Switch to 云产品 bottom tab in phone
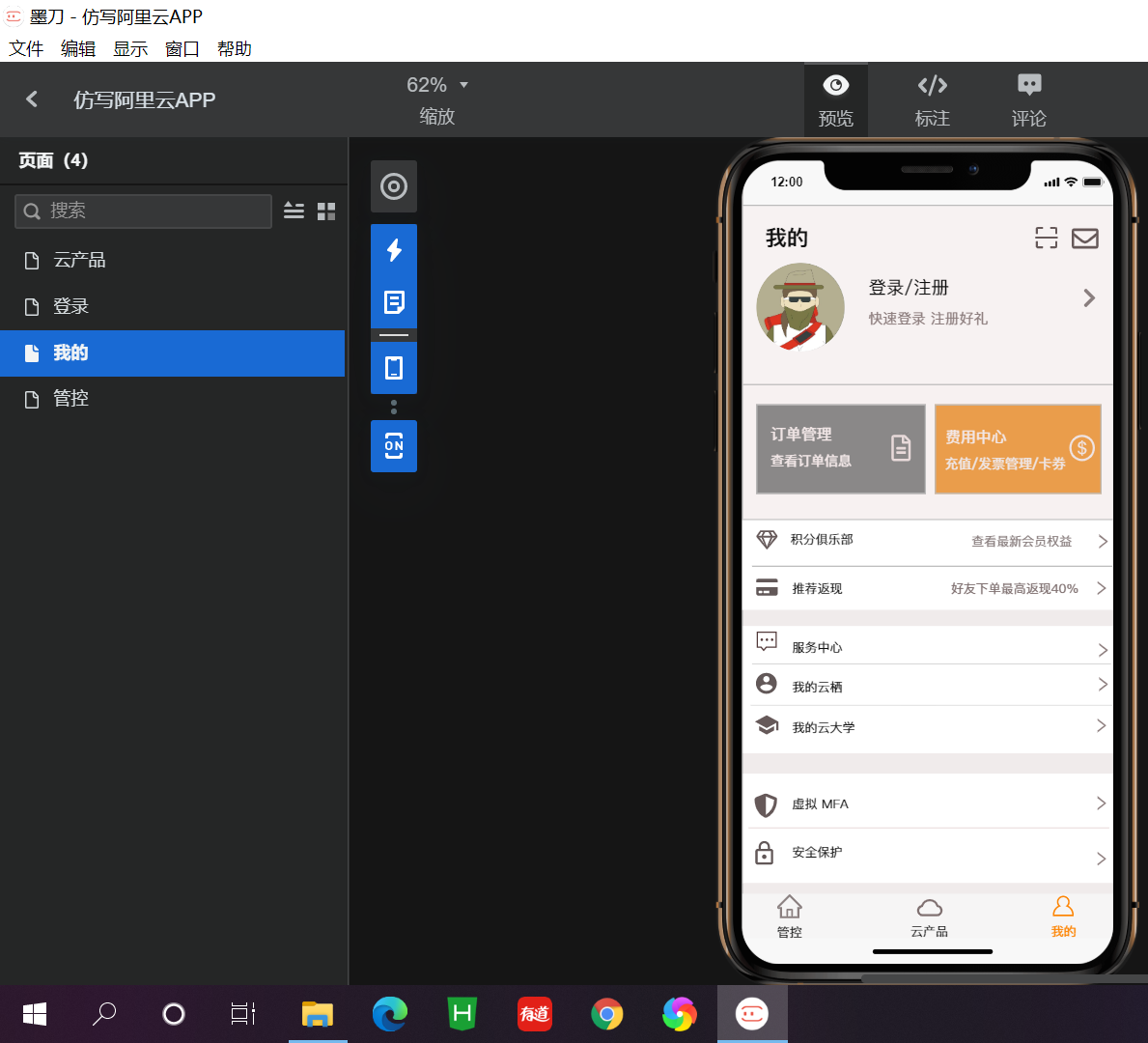 coord(929,916)
